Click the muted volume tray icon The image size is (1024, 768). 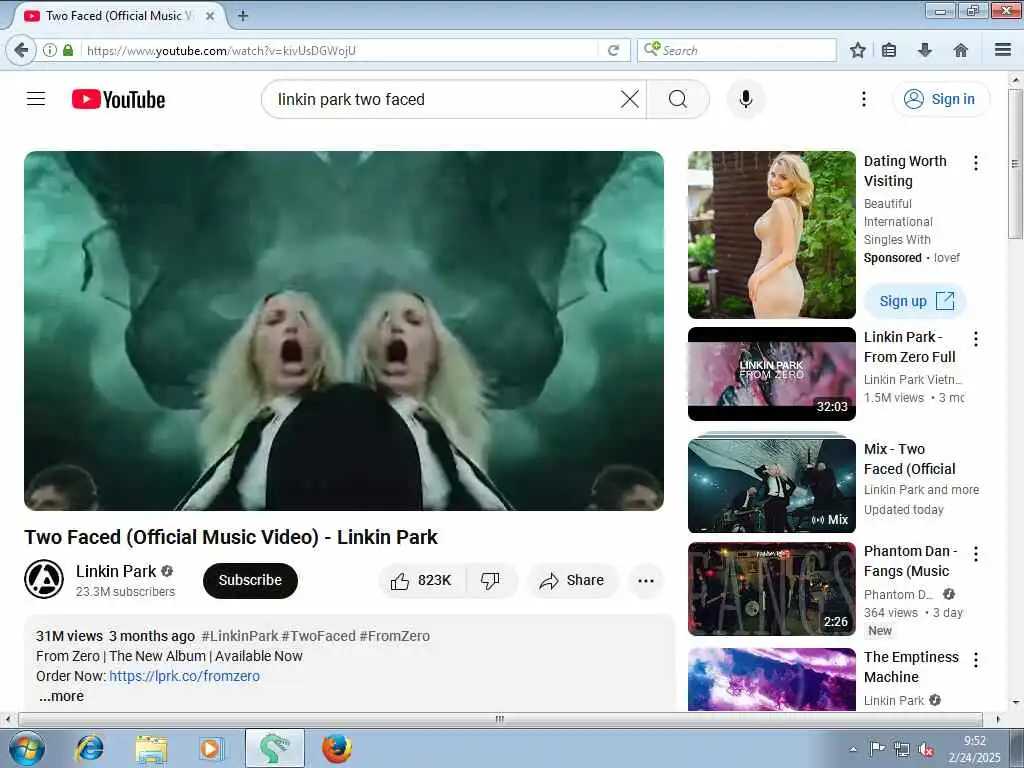(x=925, y=750)
